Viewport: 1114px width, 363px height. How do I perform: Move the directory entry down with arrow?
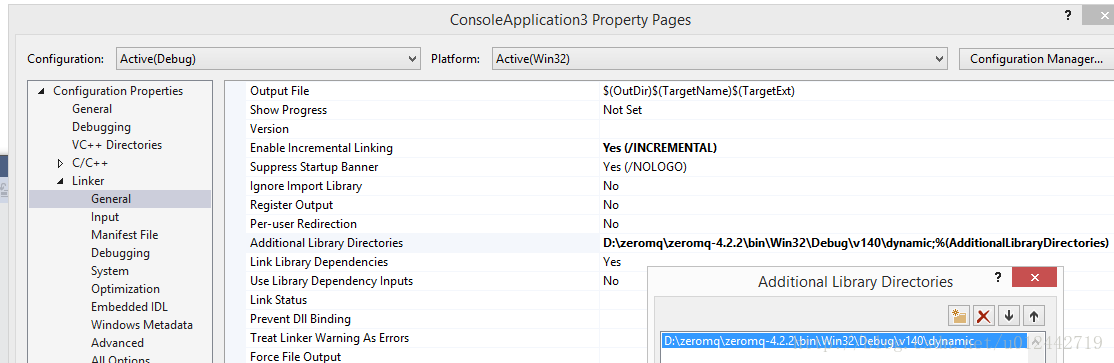1008,315
